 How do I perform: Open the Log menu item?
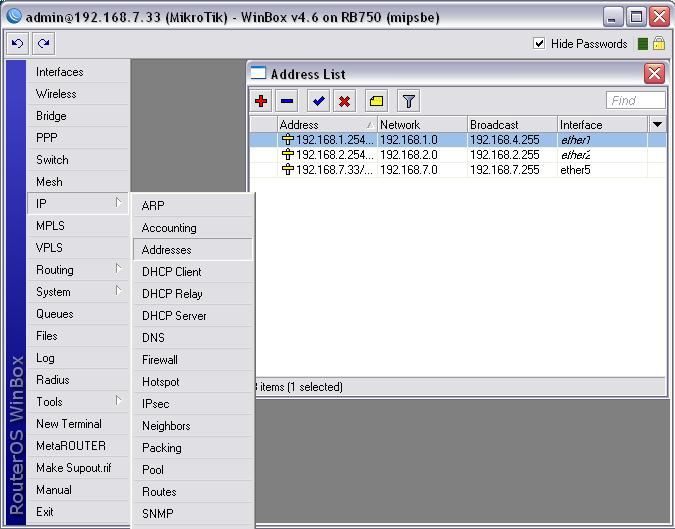tap(78, 358)
